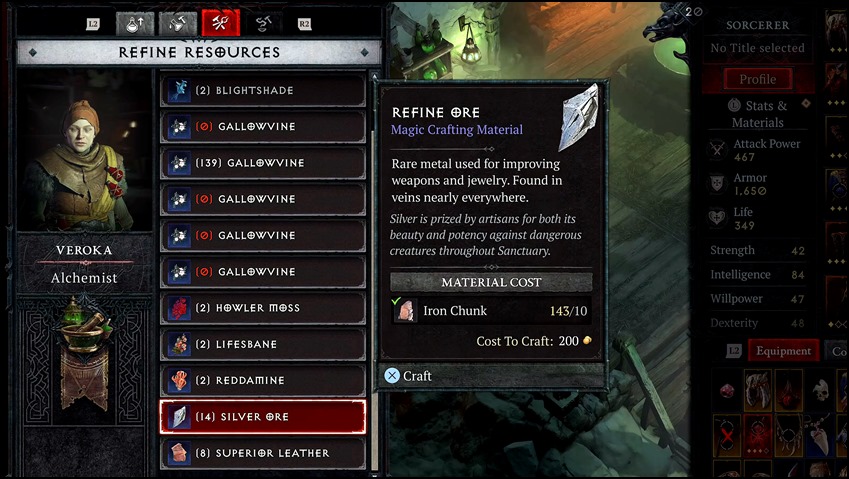Click the Silver Ore list icon
The image size is (849, 479).
(x=178, y=417)
